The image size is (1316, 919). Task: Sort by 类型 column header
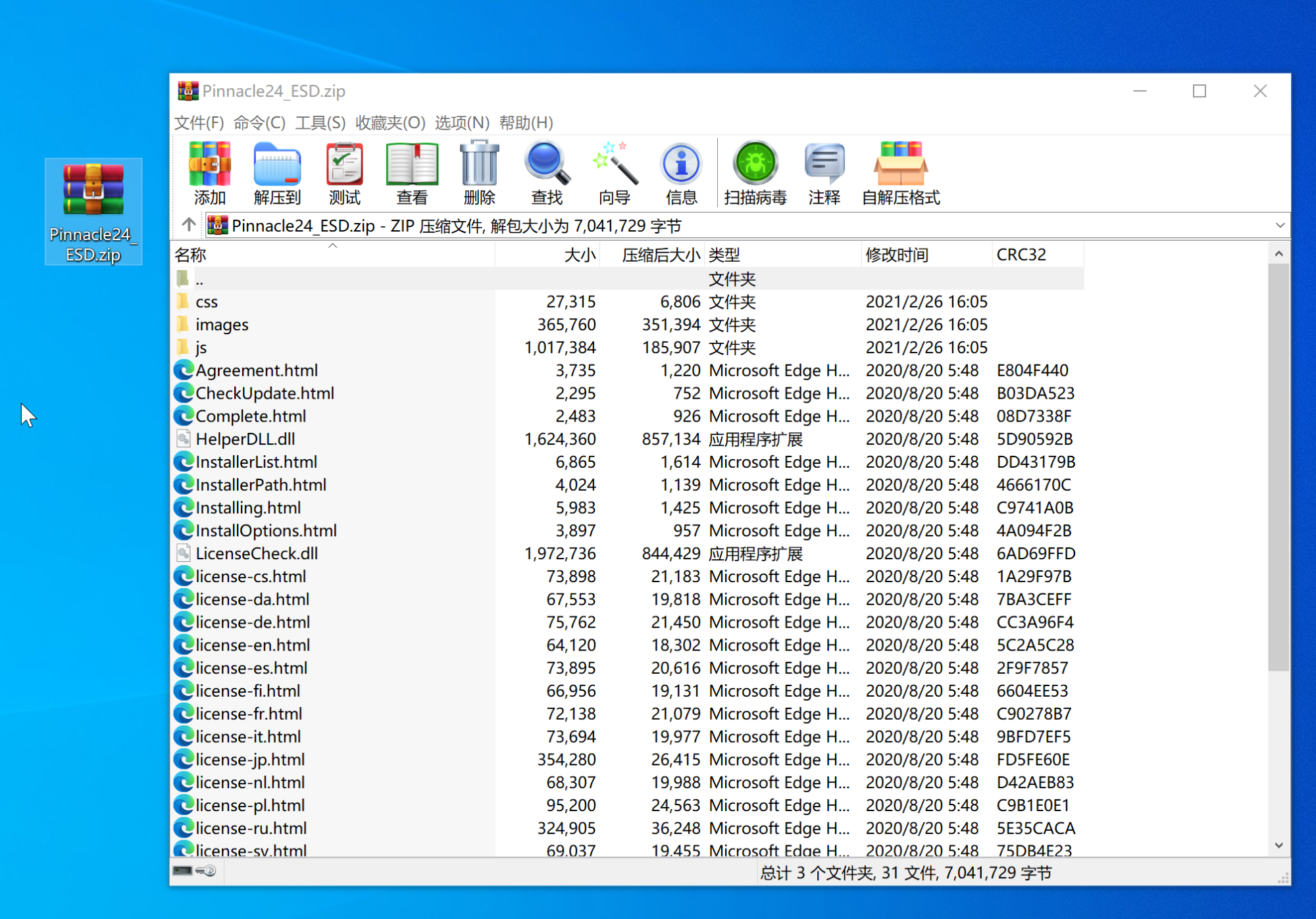point(783,255)
